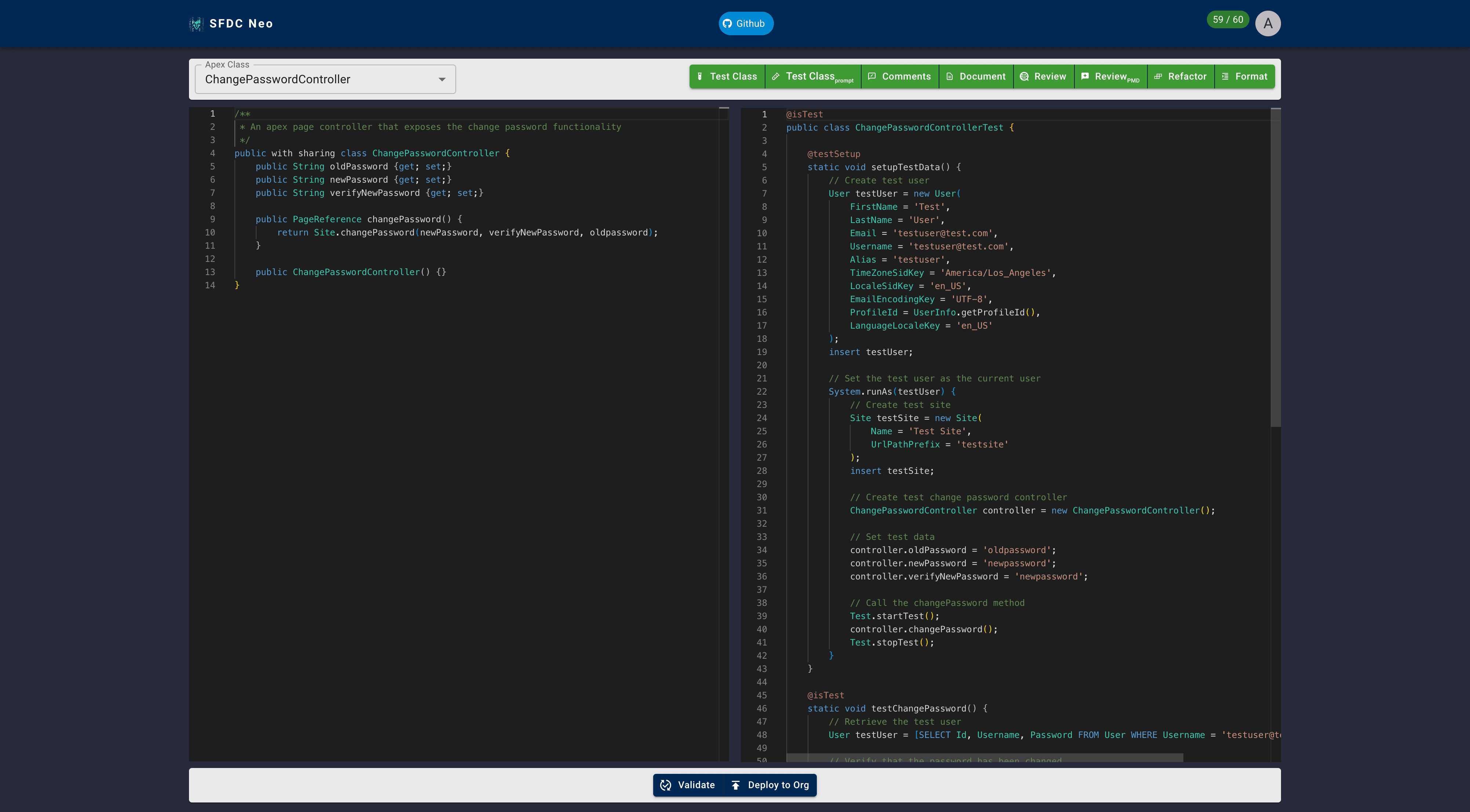
Task: Click the right editor vertical scrollbar
Action: tap(1276, 268)
